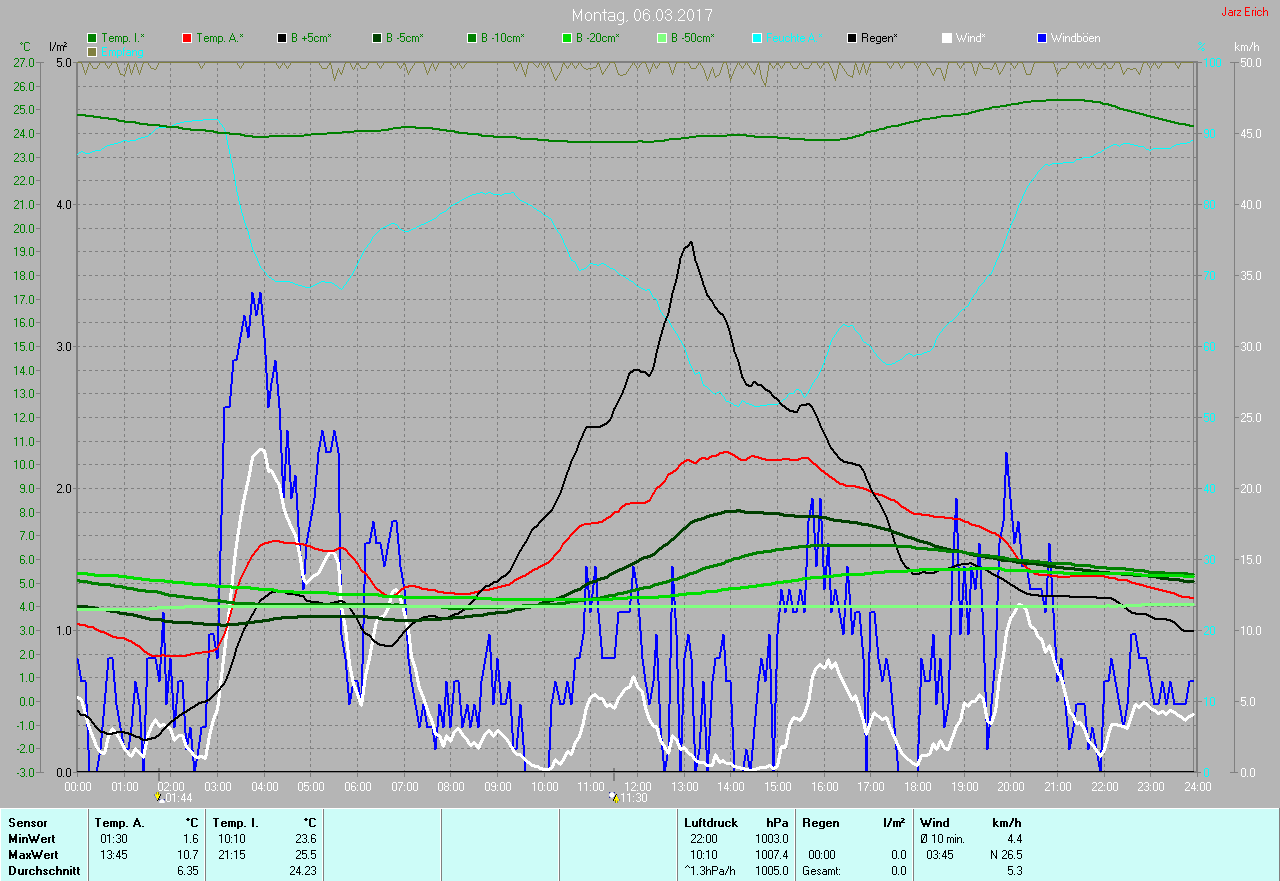The width and height of the screenshot is (1280, 881).
Task: Click the 'B -5cm*' legend label
Action: (405, 38)
